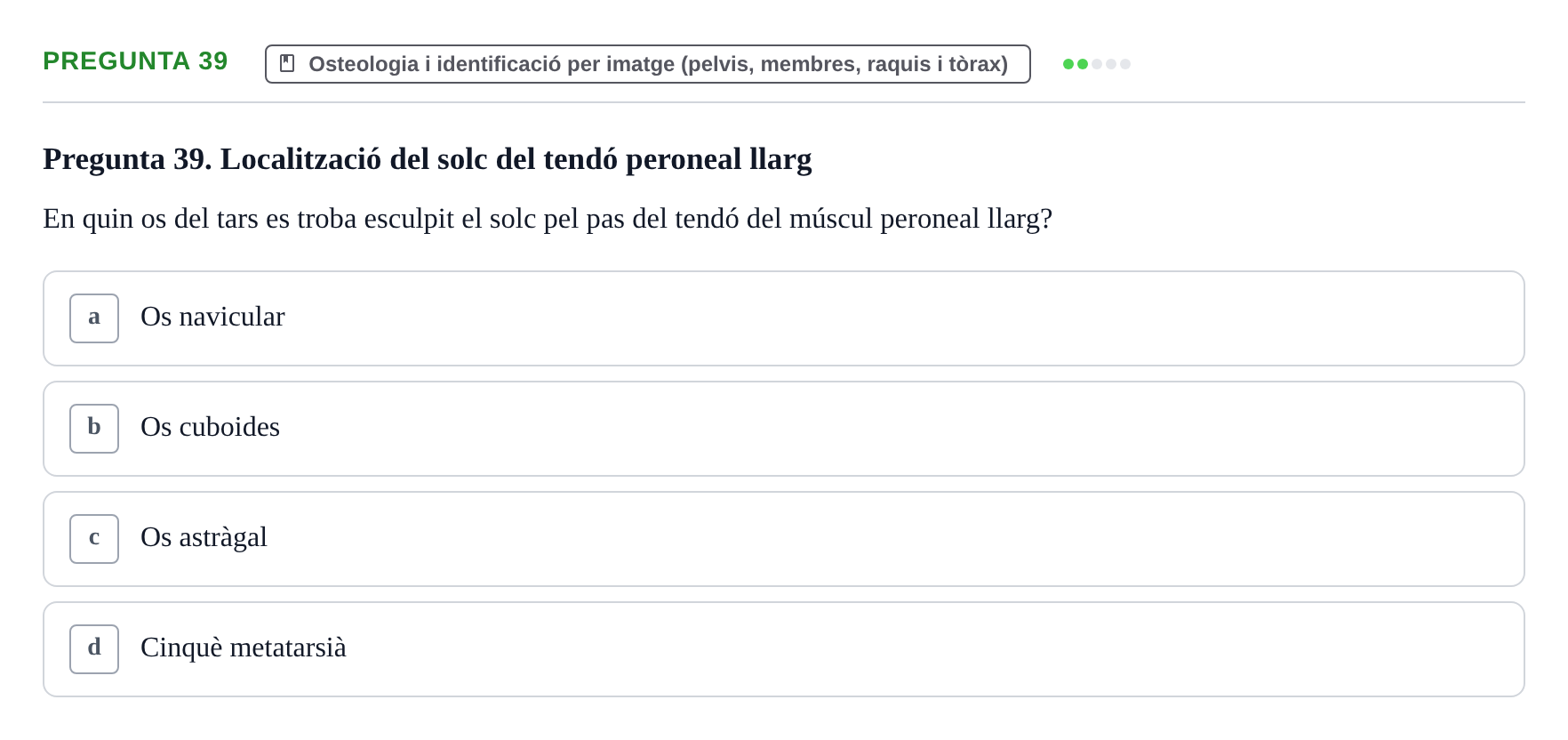Choose answer option Os navicular
The width and height of the screenshot is (1568, 740).
(784, 318)
